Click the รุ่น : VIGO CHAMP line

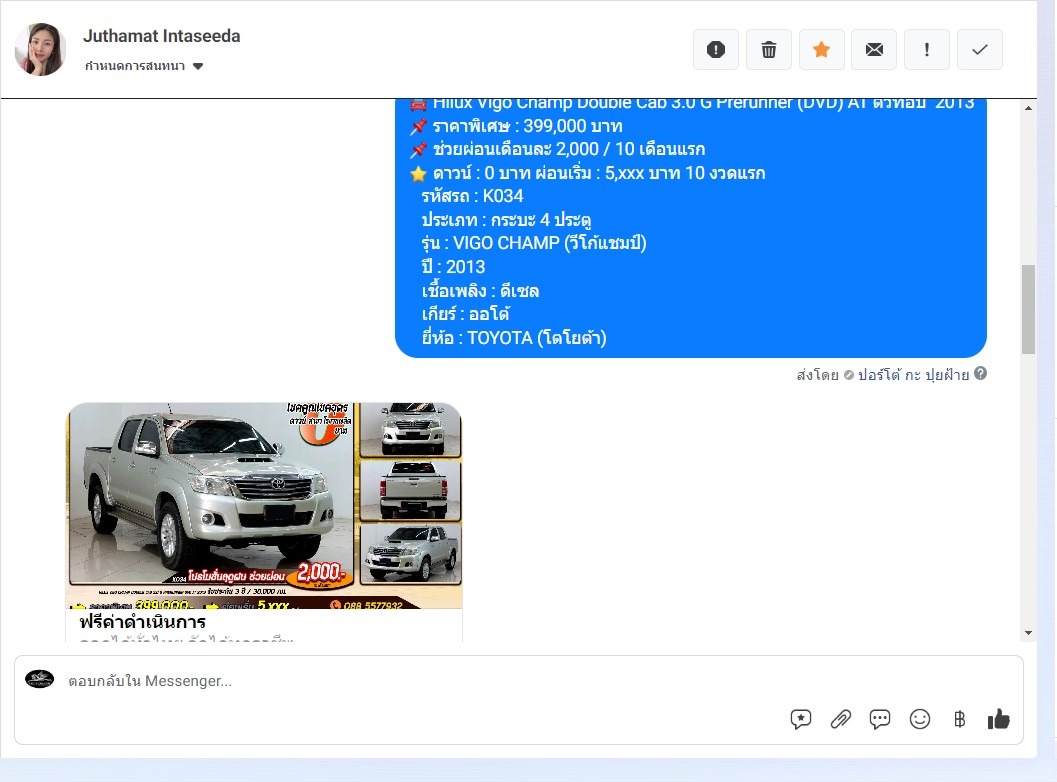[x=534, y=243]
